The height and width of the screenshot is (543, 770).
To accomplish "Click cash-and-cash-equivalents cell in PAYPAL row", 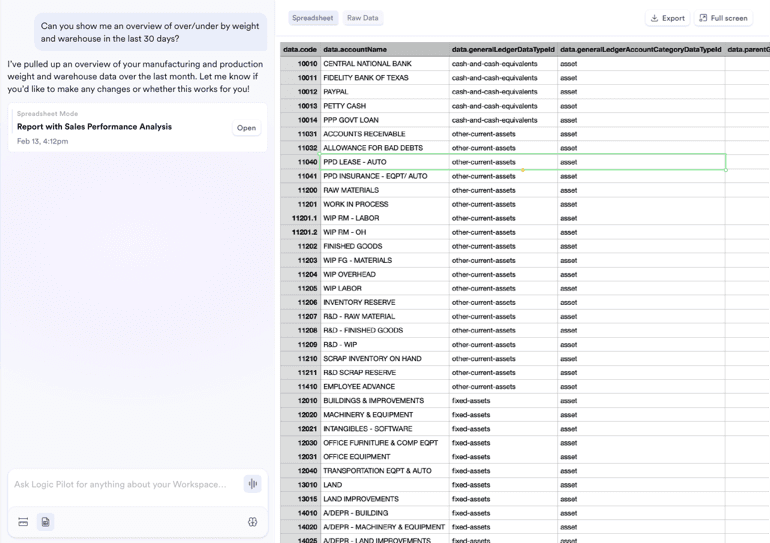I will click(503, 92).
